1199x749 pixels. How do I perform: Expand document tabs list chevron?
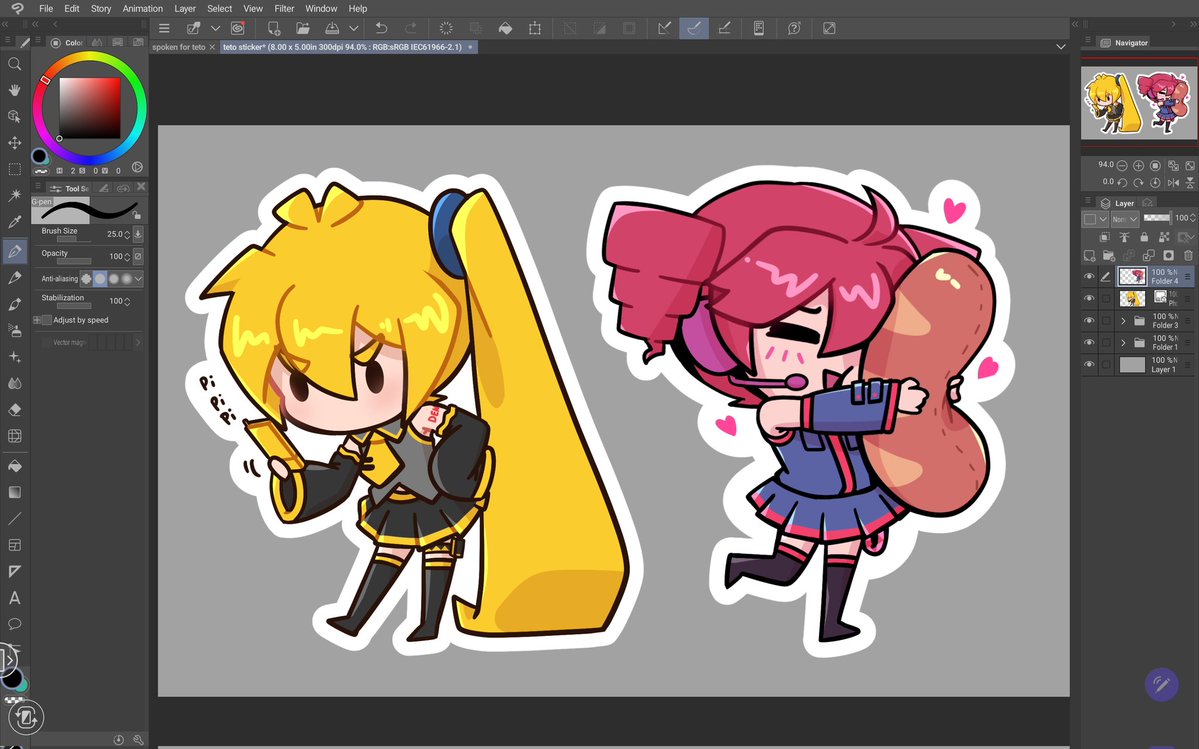[1061, 47]
